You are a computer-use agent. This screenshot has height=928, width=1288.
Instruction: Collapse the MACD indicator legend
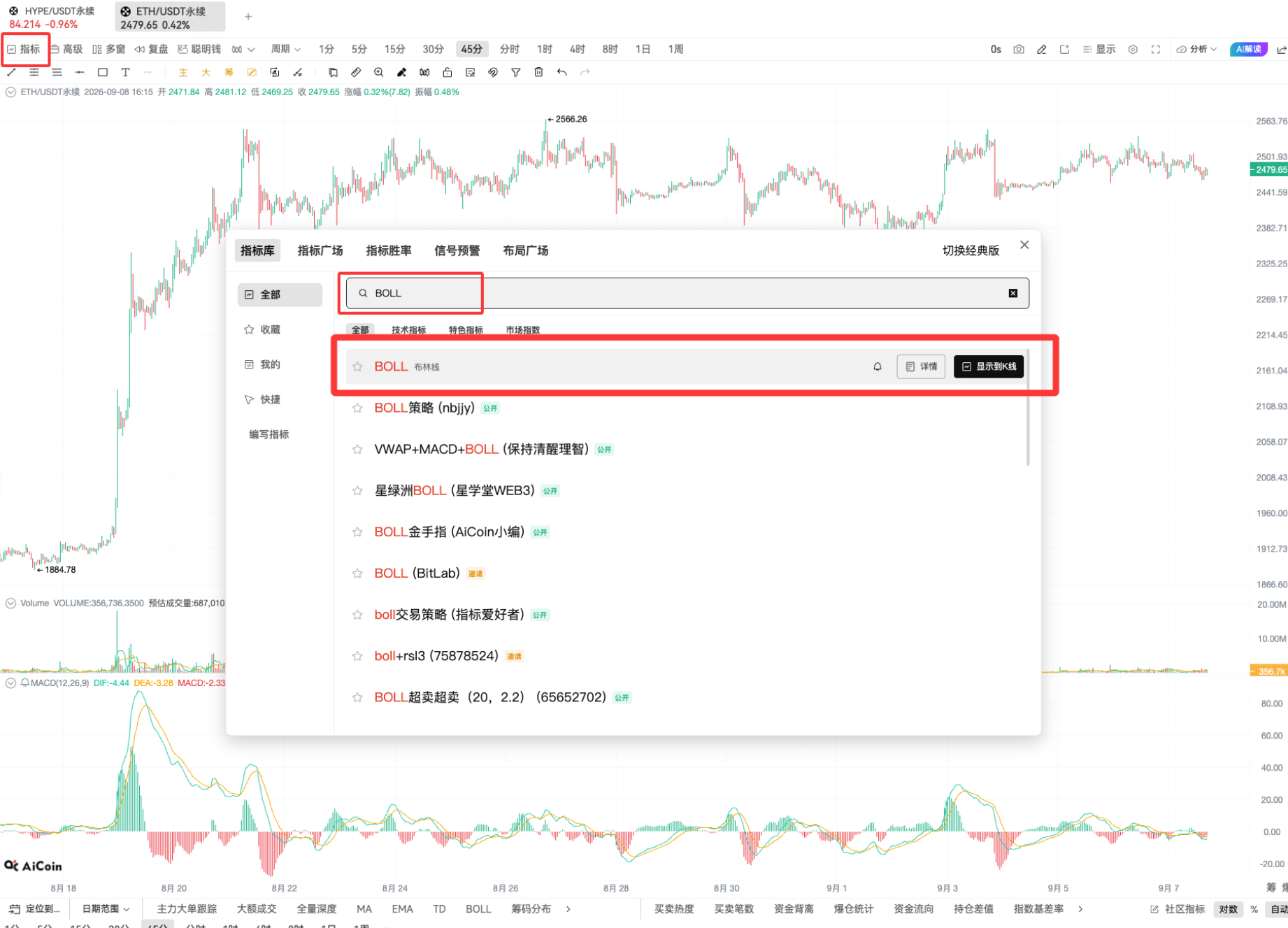coord(10,683)
